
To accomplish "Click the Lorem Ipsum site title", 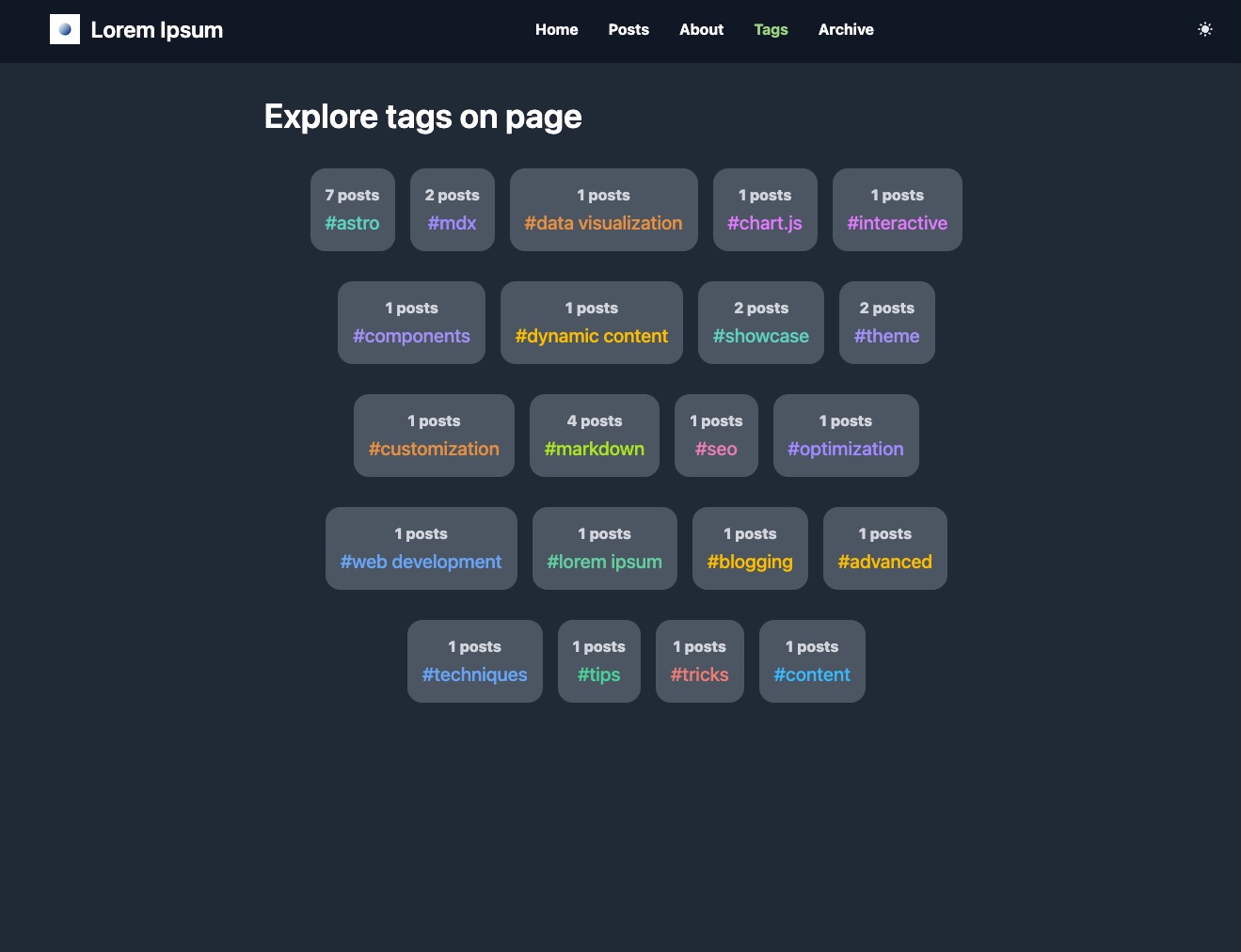I will 156,30.
